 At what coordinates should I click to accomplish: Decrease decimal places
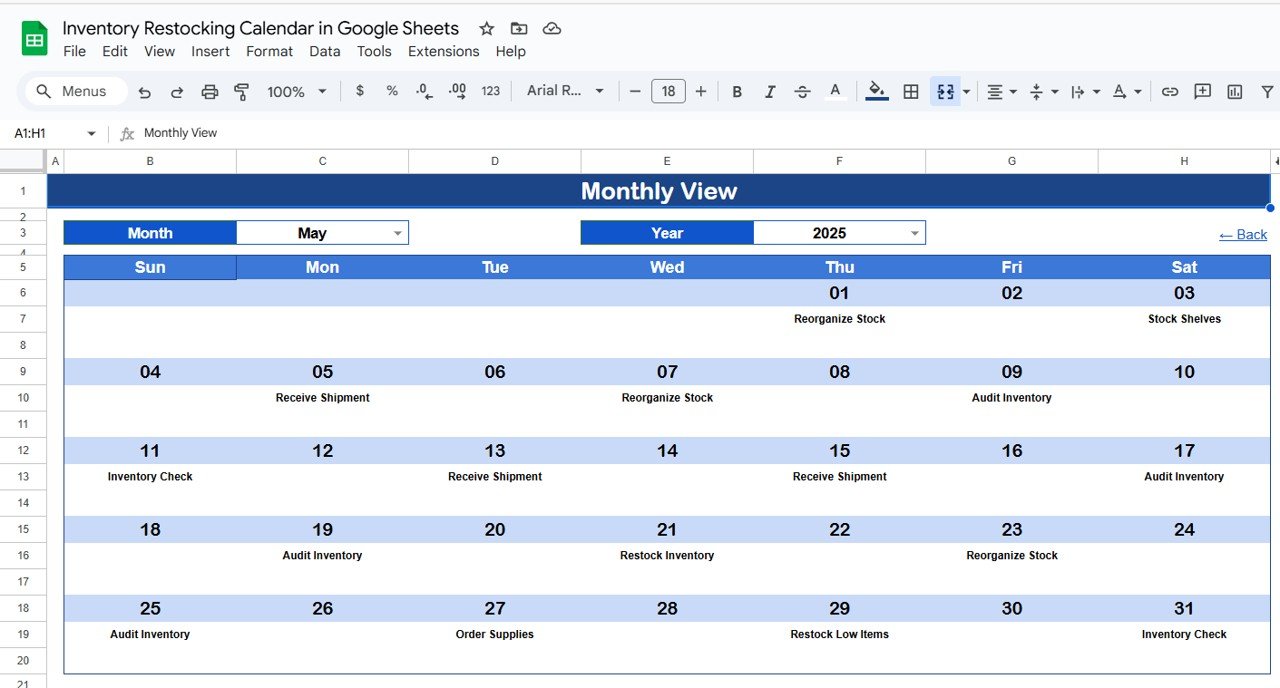pyautogui.click(x=424, y=91)
